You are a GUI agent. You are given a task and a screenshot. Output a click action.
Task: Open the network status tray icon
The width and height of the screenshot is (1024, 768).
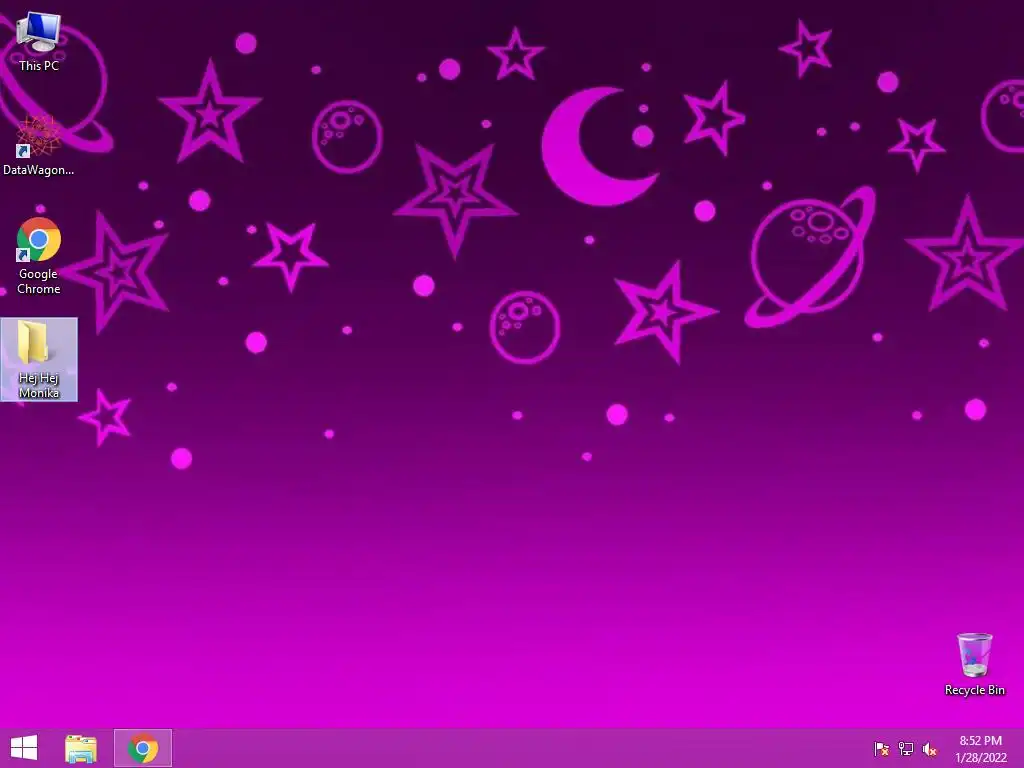[x=906, y=748]
